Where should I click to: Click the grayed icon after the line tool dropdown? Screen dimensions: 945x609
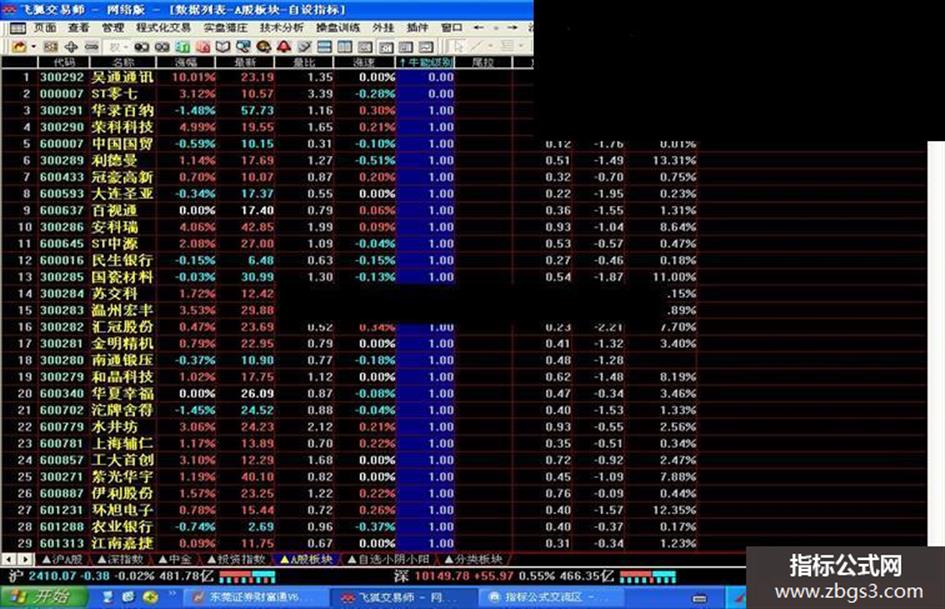pos(507,46)
